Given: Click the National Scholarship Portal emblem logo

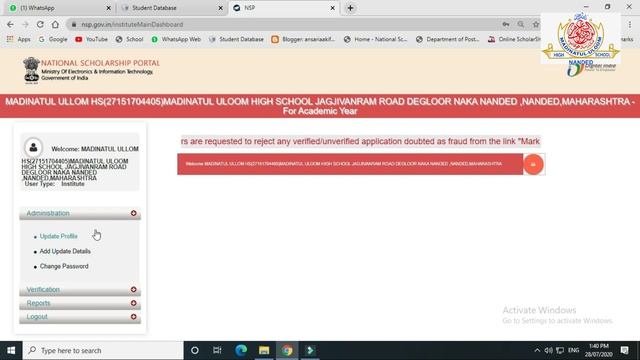Looking at the screenshot, I should (x=31, y=70).
